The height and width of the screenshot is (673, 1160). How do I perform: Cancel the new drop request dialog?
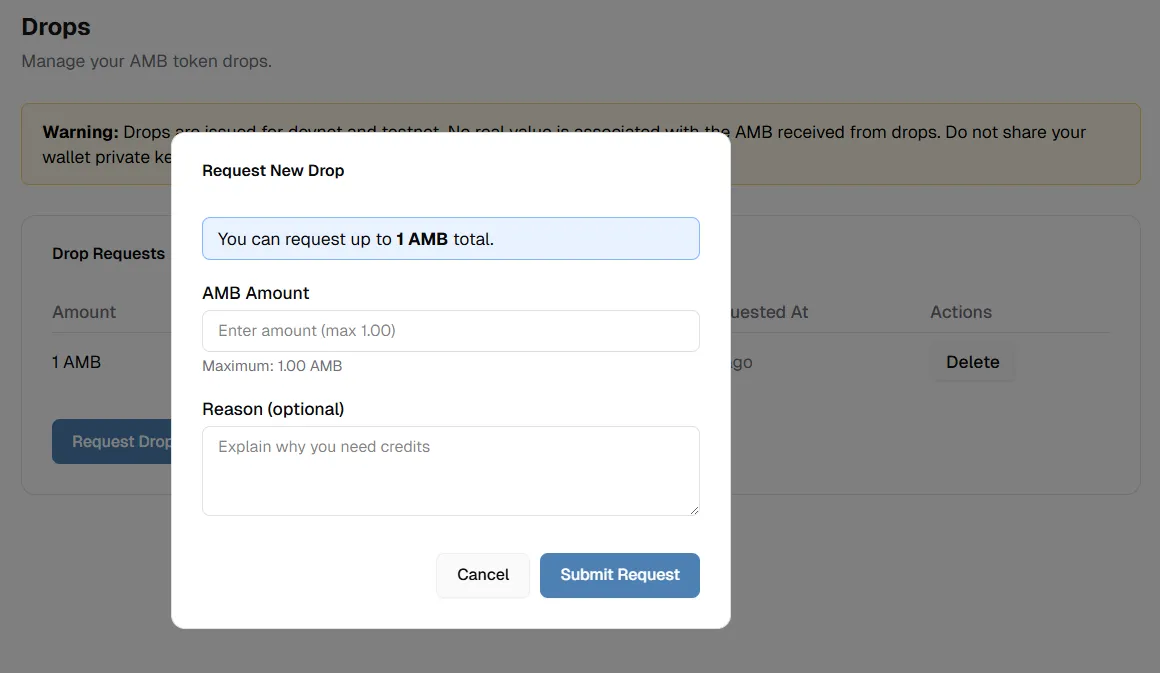(483, 575)
